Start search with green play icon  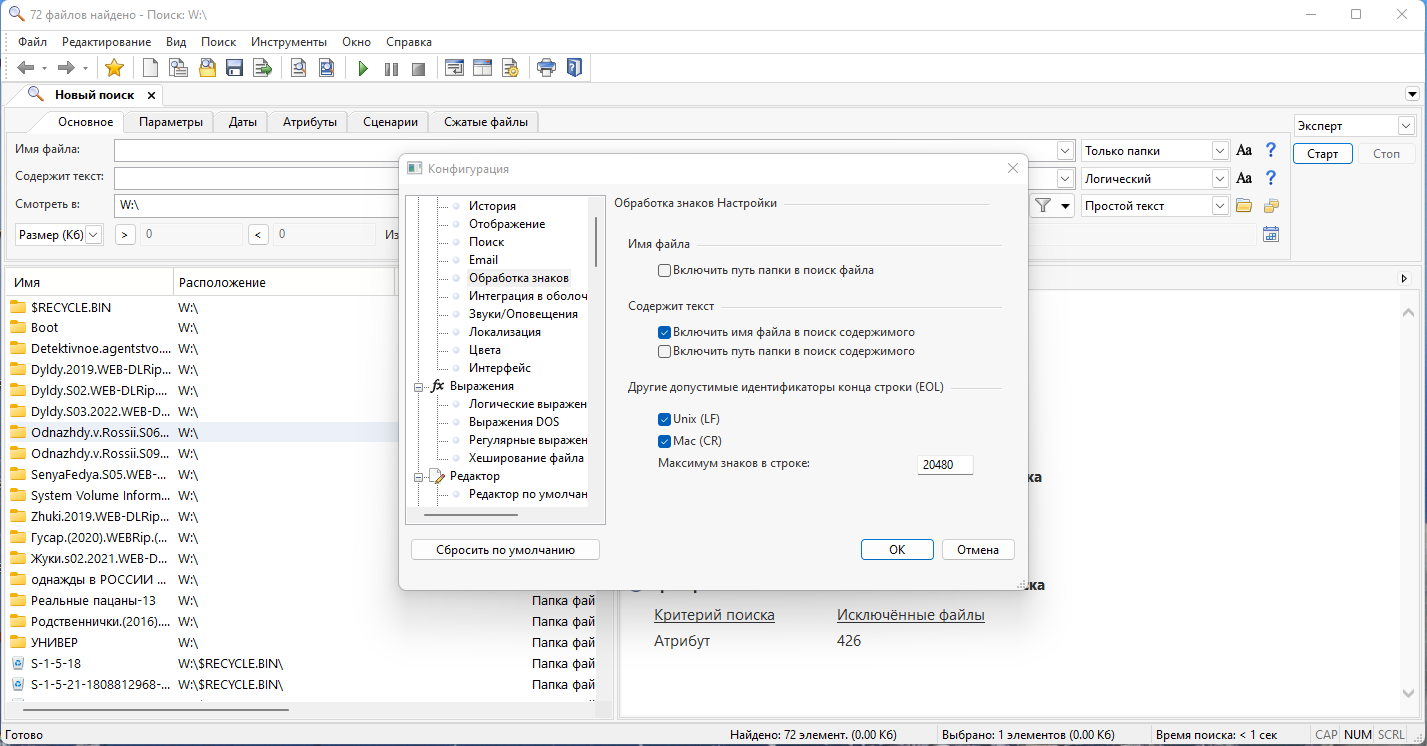(363, 68)
